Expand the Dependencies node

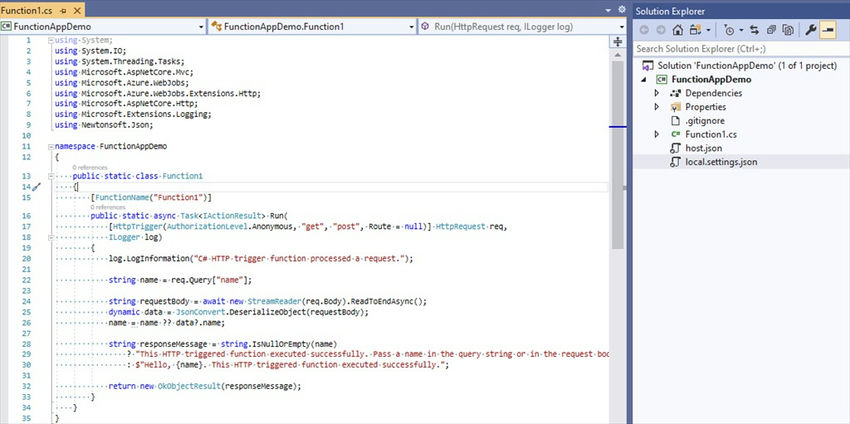pos(657,93)
